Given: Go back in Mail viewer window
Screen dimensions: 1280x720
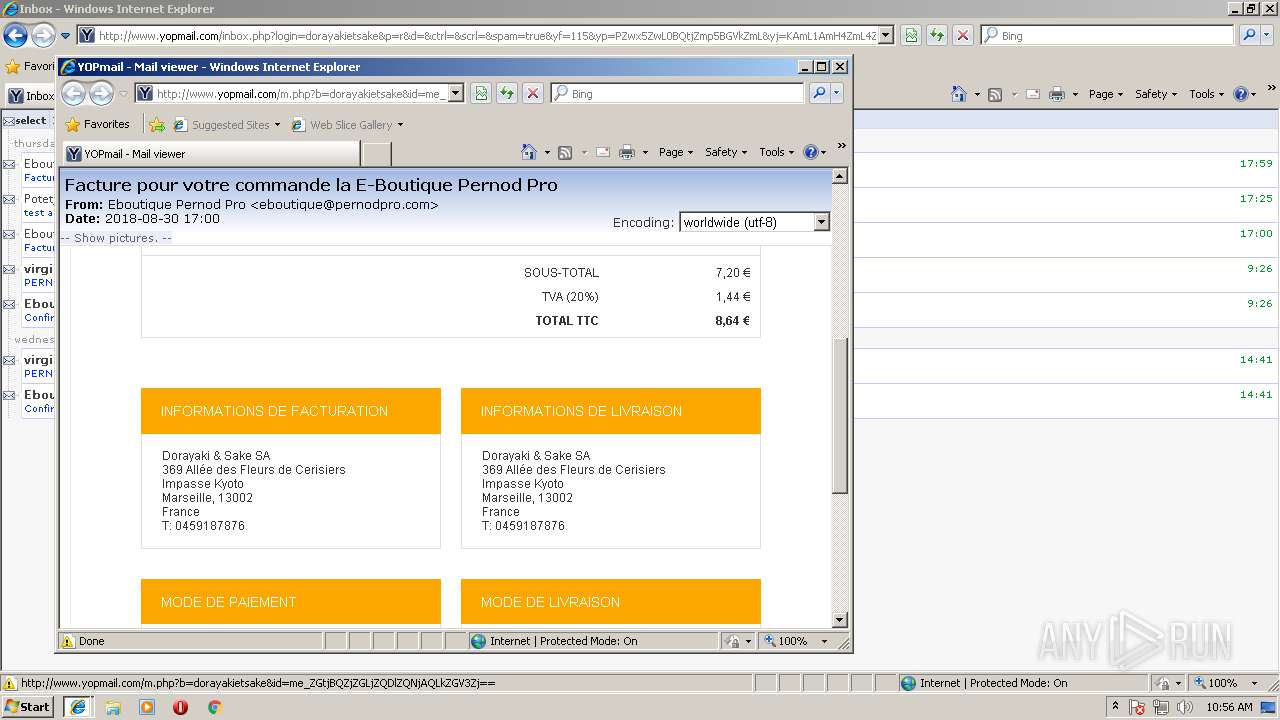Looking at the screenshot, I should (x=73, y=94).
